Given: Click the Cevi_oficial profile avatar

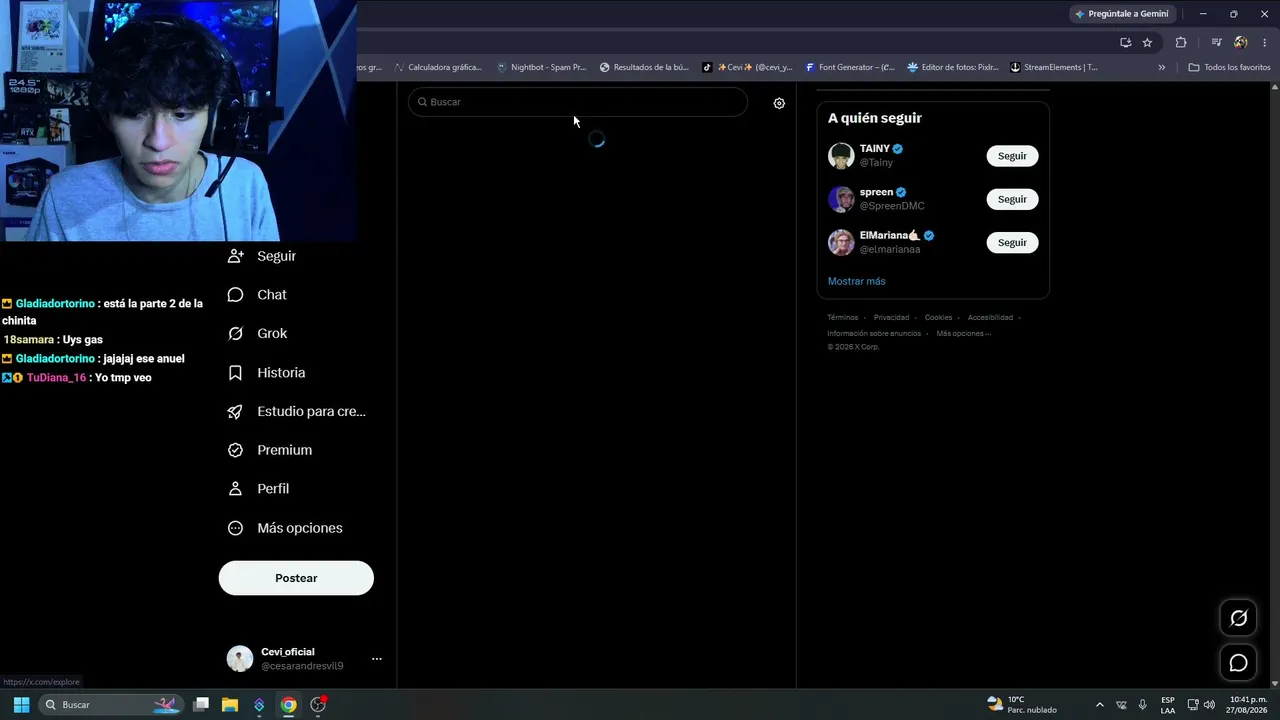Looking at the screenshot, I should pyautogui.click(x=240, y=659).
